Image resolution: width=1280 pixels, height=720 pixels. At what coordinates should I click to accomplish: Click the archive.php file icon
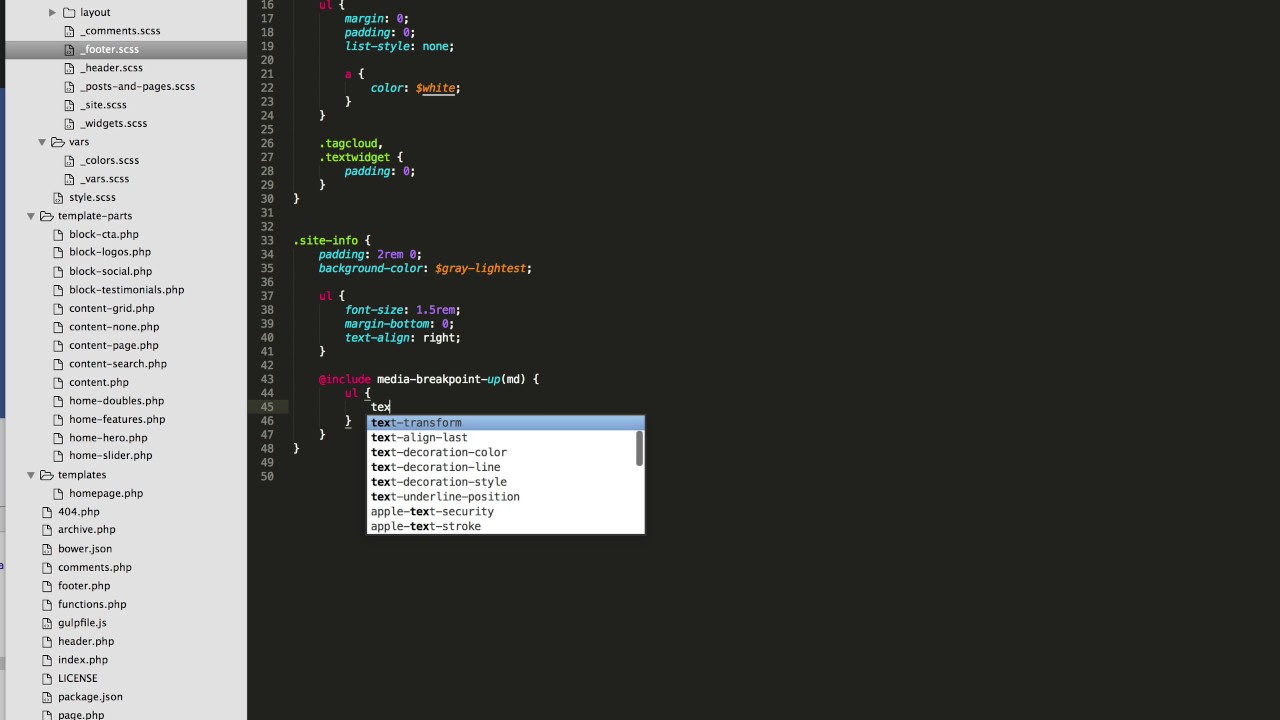[47, 530]
